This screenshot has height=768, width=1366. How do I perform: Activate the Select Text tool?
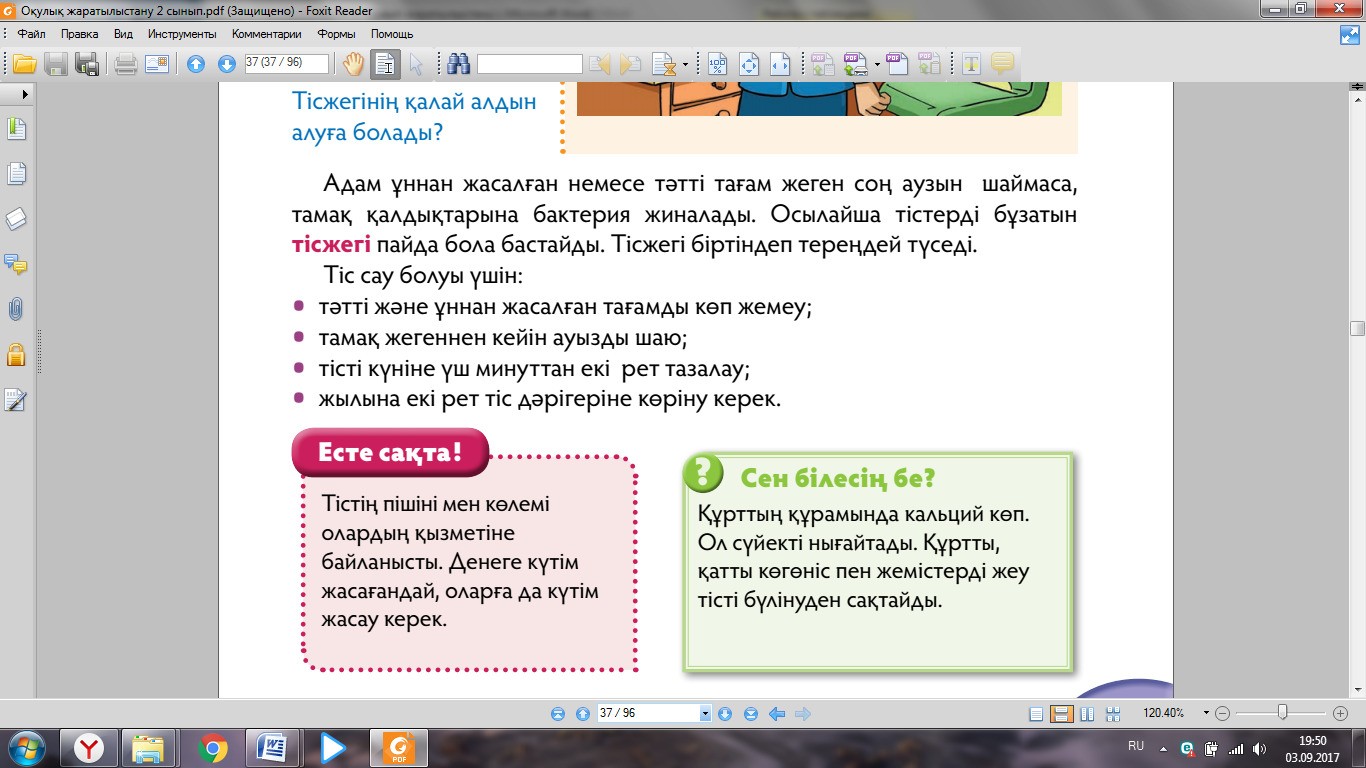tap(385, 64)
